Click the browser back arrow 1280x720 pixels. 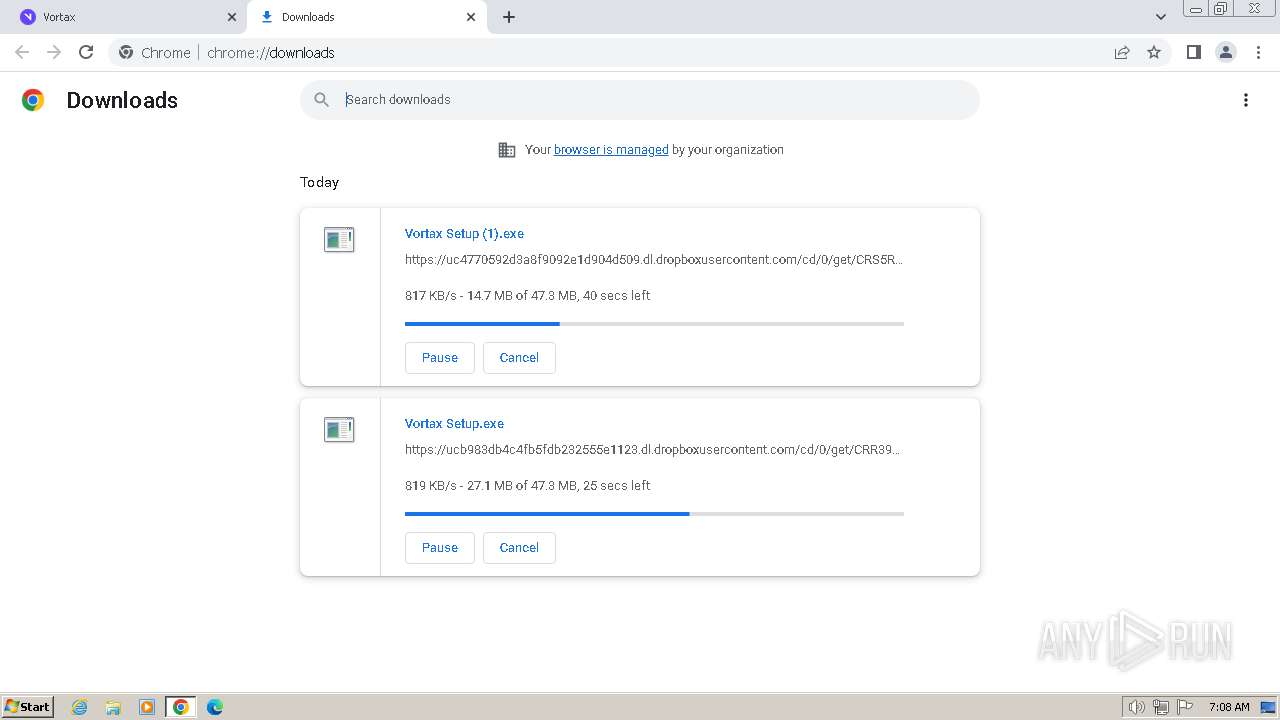[22, 53]
